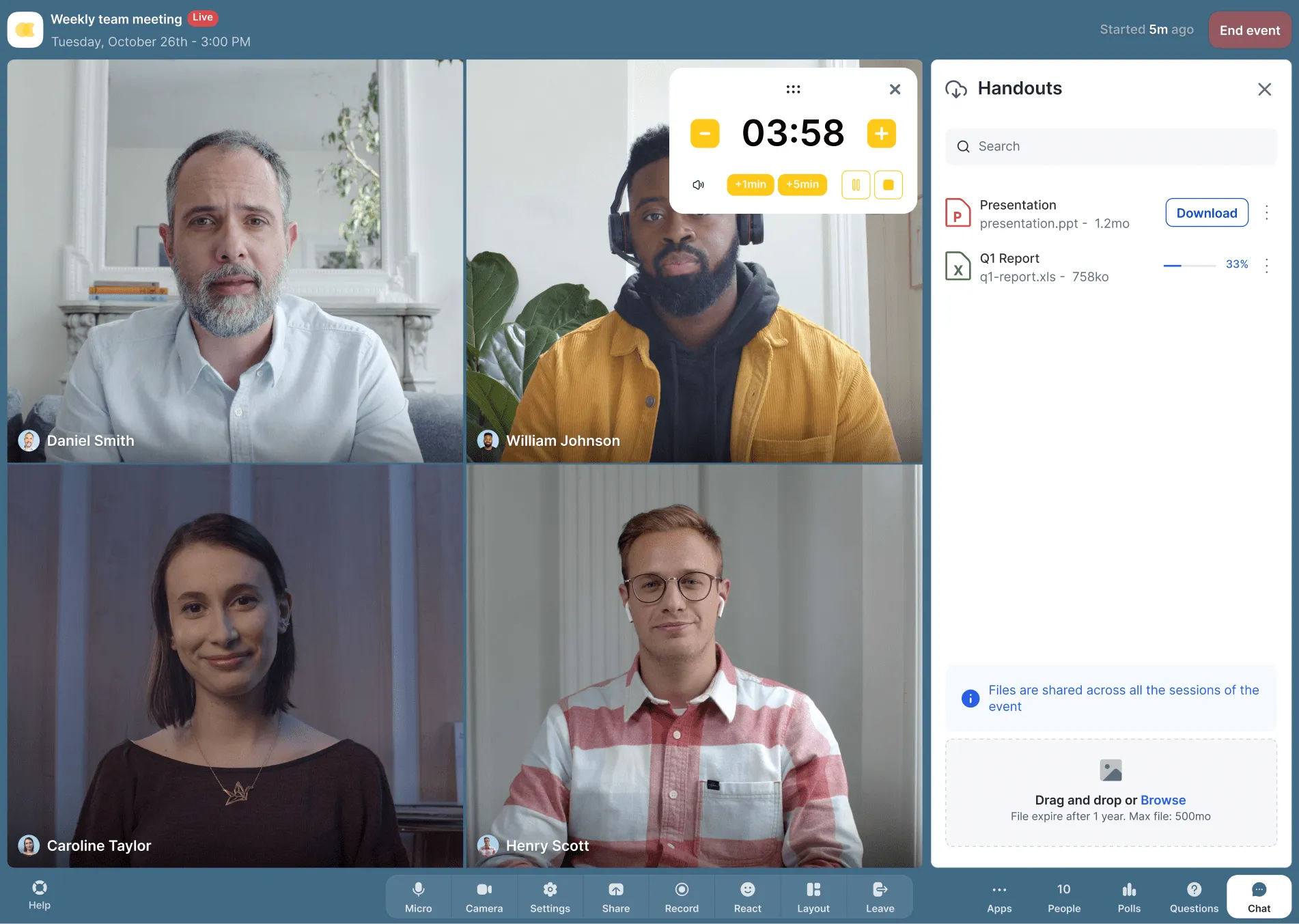The width and height of the screenshot is (1299, 924).
Task: Start recording with Record button
Action: tap(682, 897)
